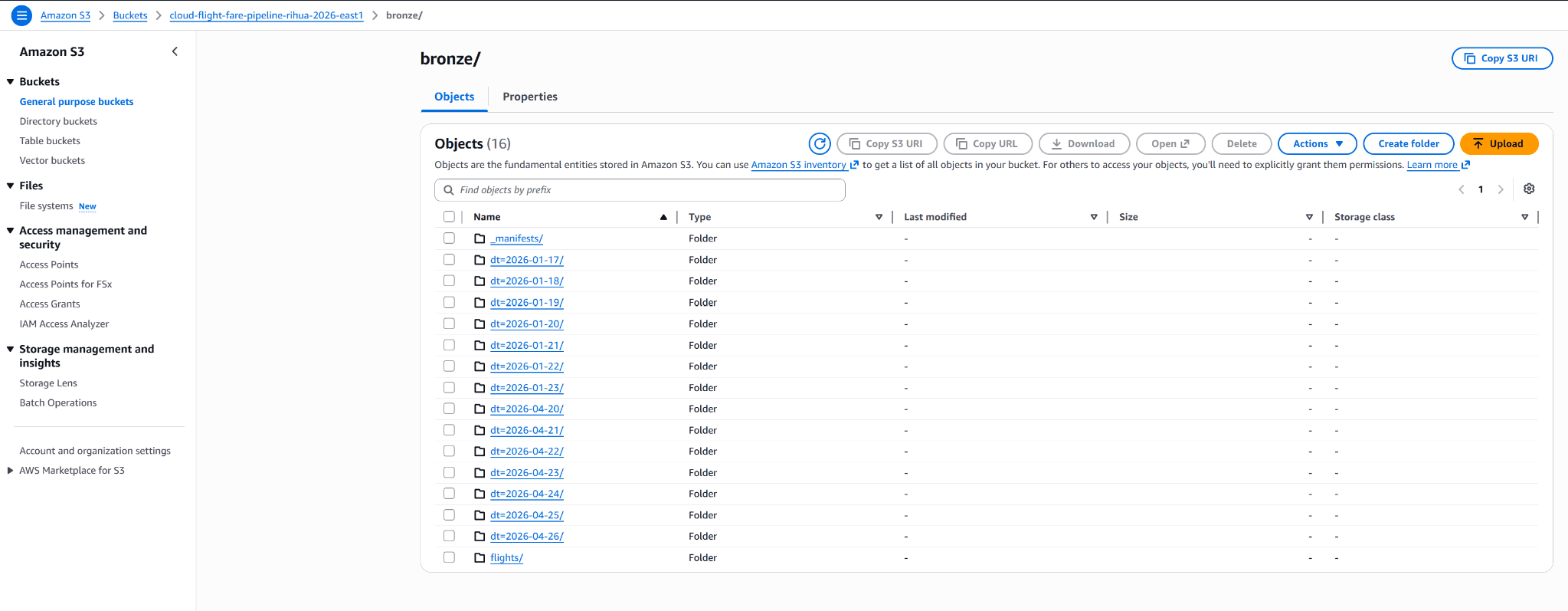This screenshot has width=1568, height=611.
Task: Click the external link icon after Learn more
Action: [x=1465, y=165]
